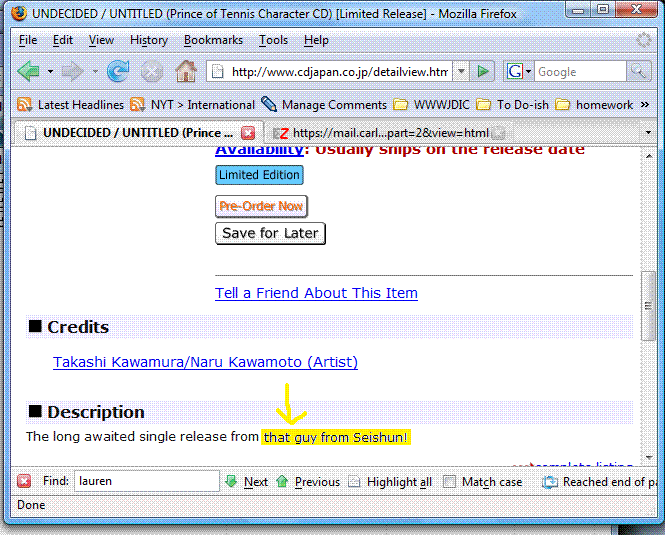This screenshot has height=535, width=665.
Task: Open the Latest Headlines feed bookmark
Action: tap(70, 104)
